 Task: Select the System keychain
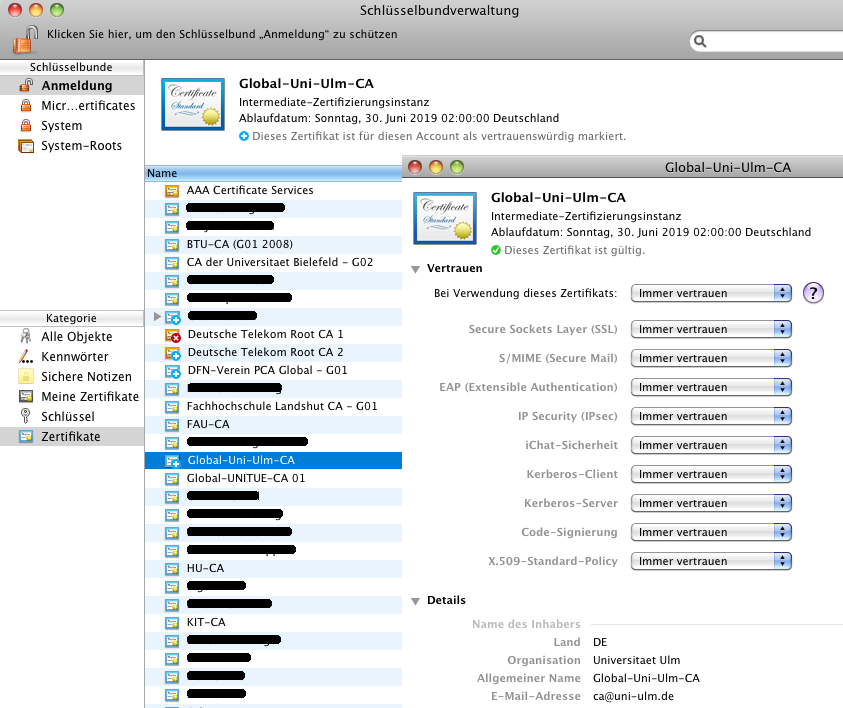pos(72,125)
